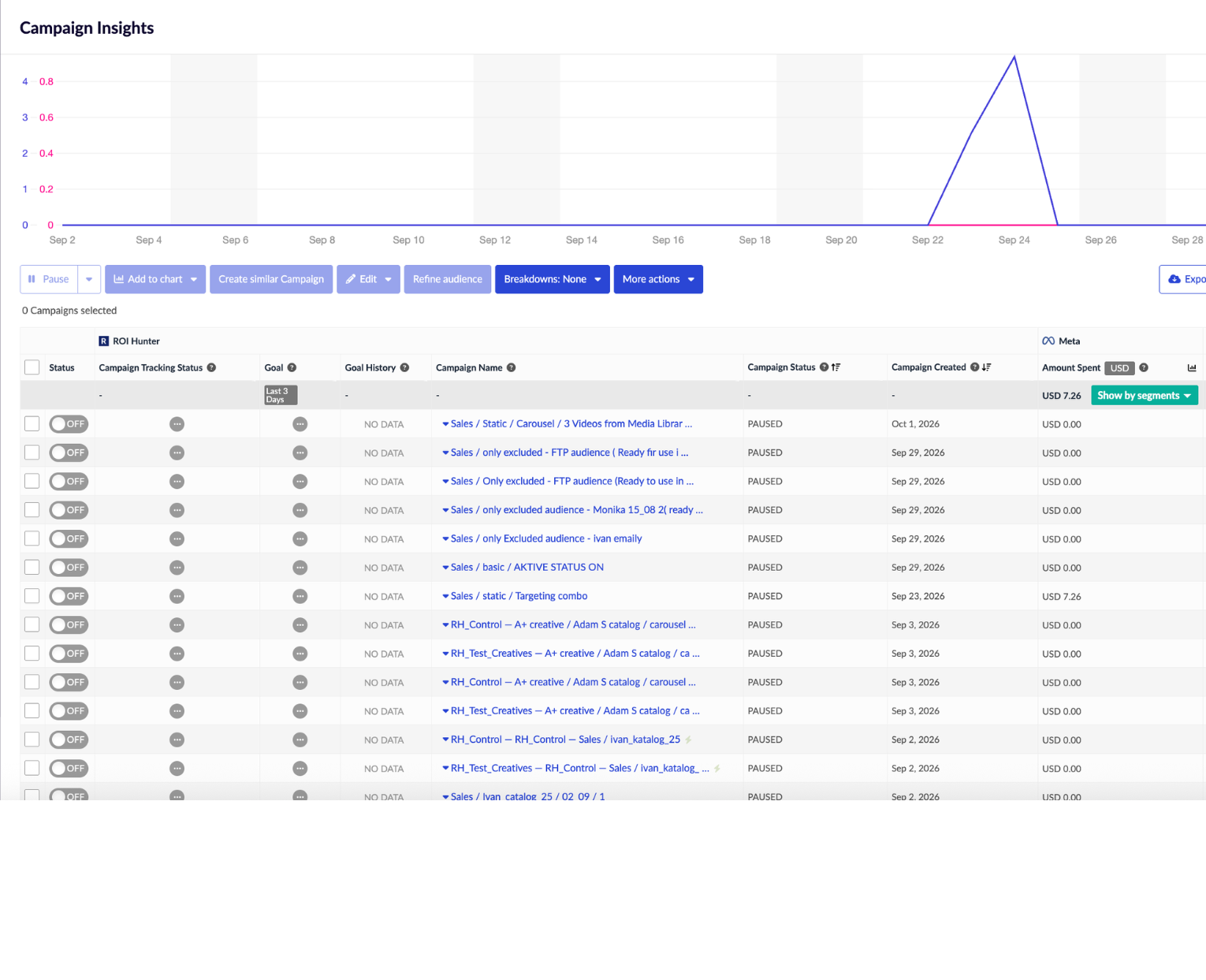Screen dimensions: 1206x980
Task: Select checkbox for Sales / static / Targeting combo
Action: (32, 596)
